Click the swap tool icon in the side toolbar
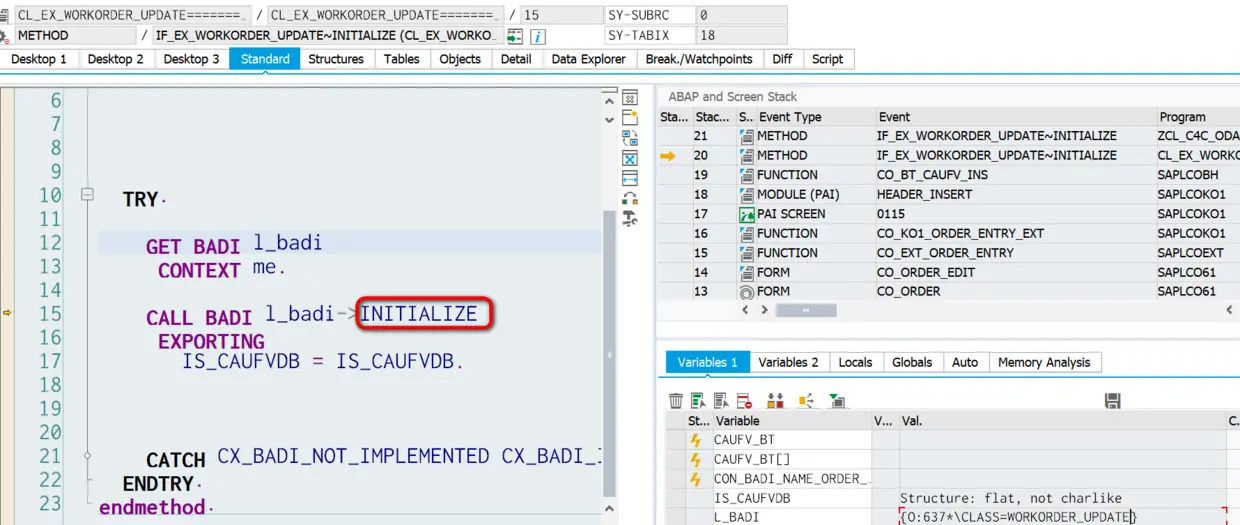Screen dimensions: 1240x525 click(630, 138)
